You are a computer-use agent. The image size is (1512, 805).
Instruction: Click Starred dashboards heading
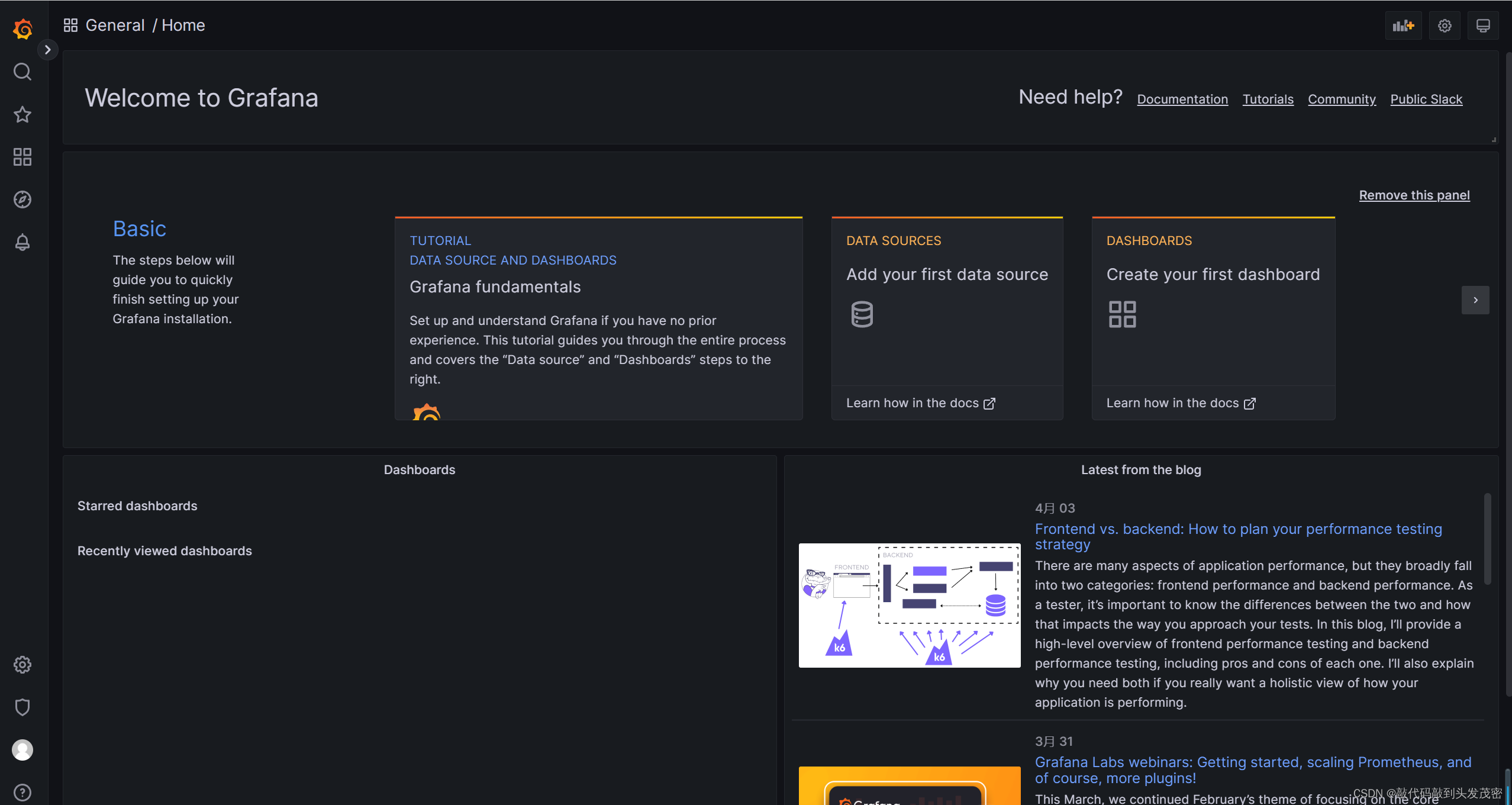click(137, 505)
